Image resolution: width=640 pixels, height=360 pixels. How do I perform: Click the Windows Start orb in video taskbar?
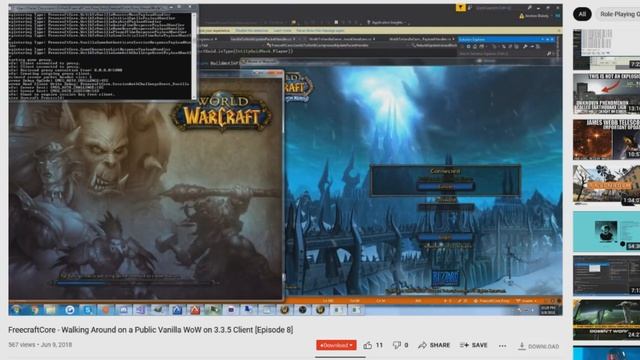[x=16, y=310]
